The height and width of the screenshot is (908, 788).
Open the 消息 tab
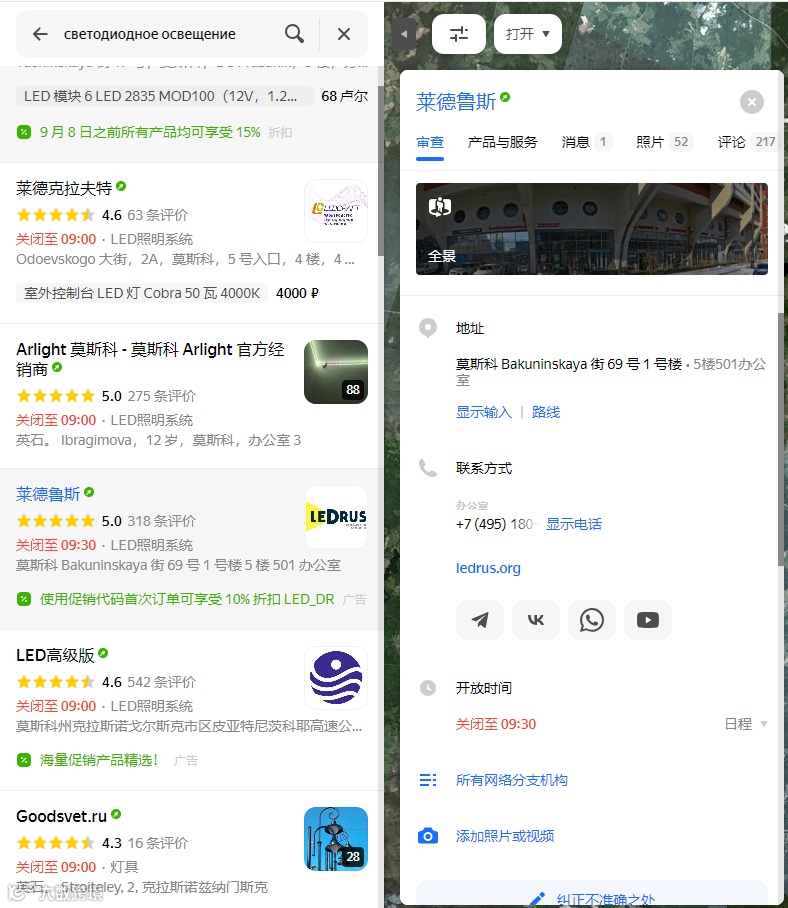pos(587,142)
